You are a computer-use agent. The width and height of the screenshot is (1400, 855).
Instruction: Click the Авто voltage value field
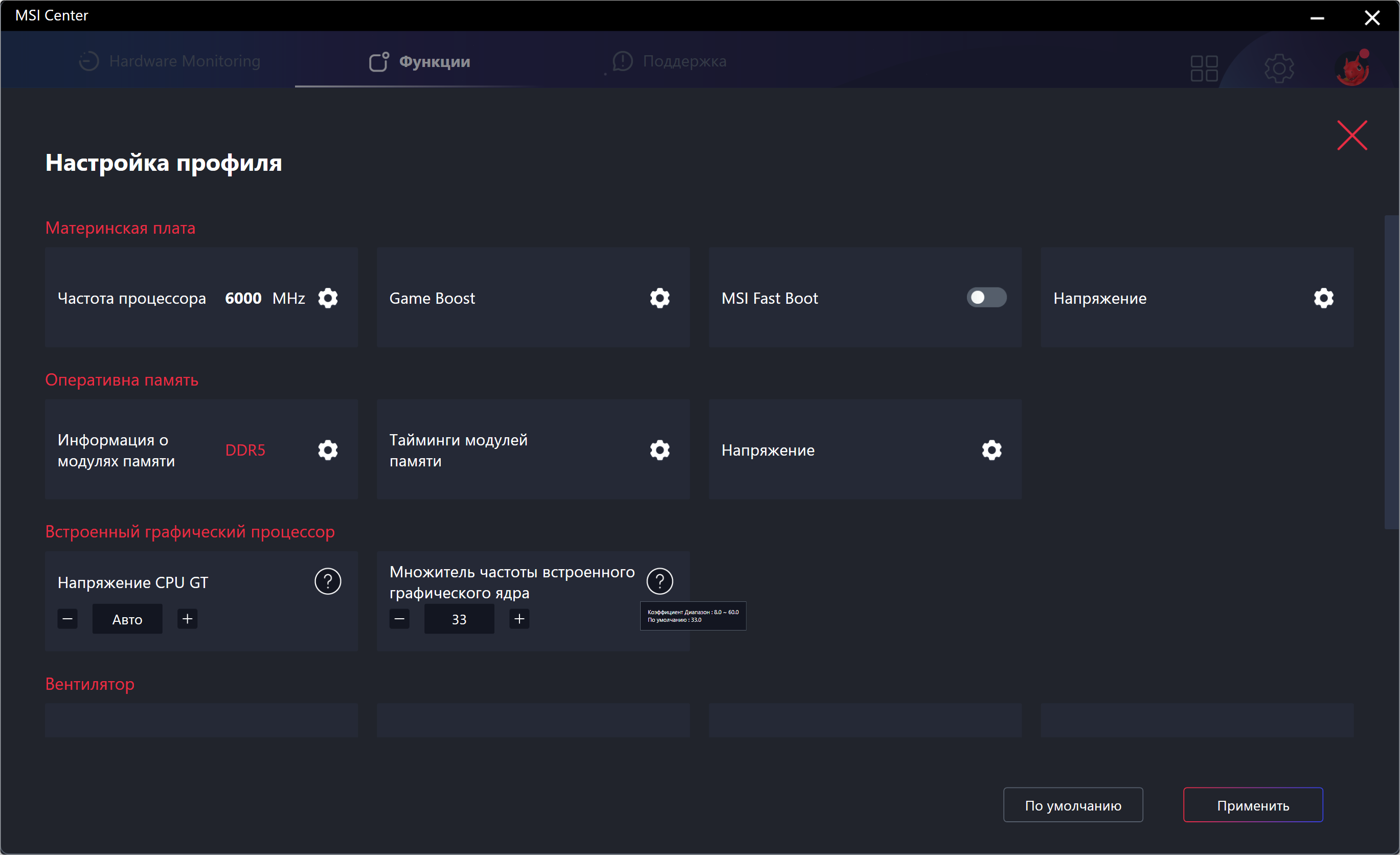click(x=127, y=619)
